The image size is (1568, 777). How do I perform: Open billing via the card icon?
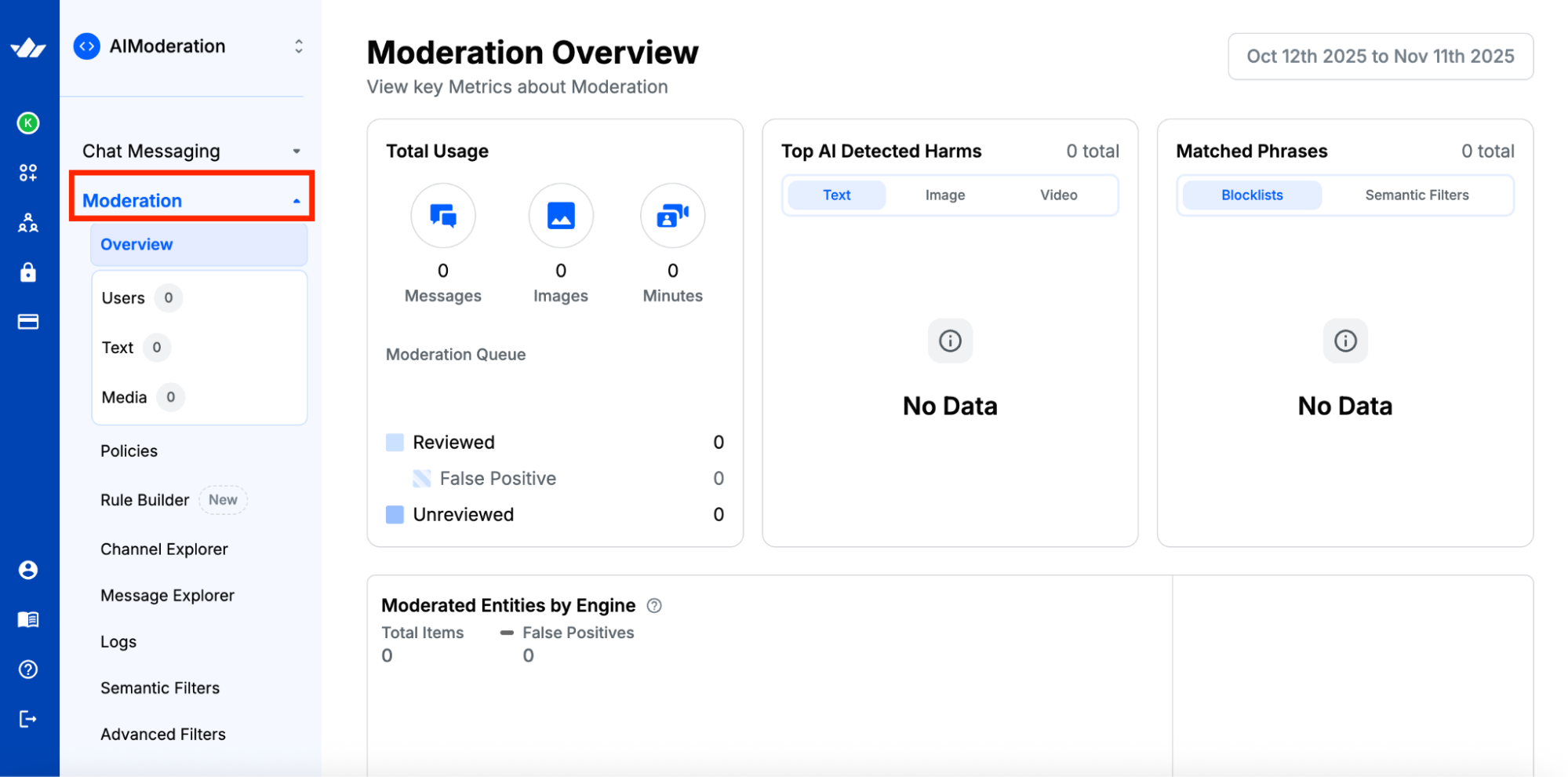tap(28, 321)
